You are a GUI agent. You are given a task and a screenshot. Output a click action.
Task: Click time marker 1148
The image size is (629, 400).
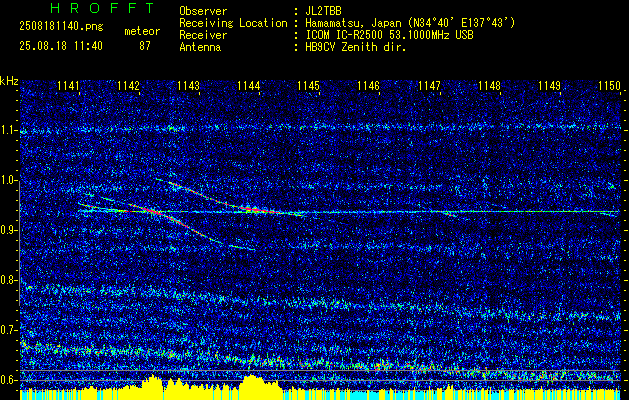coord(490,86)
